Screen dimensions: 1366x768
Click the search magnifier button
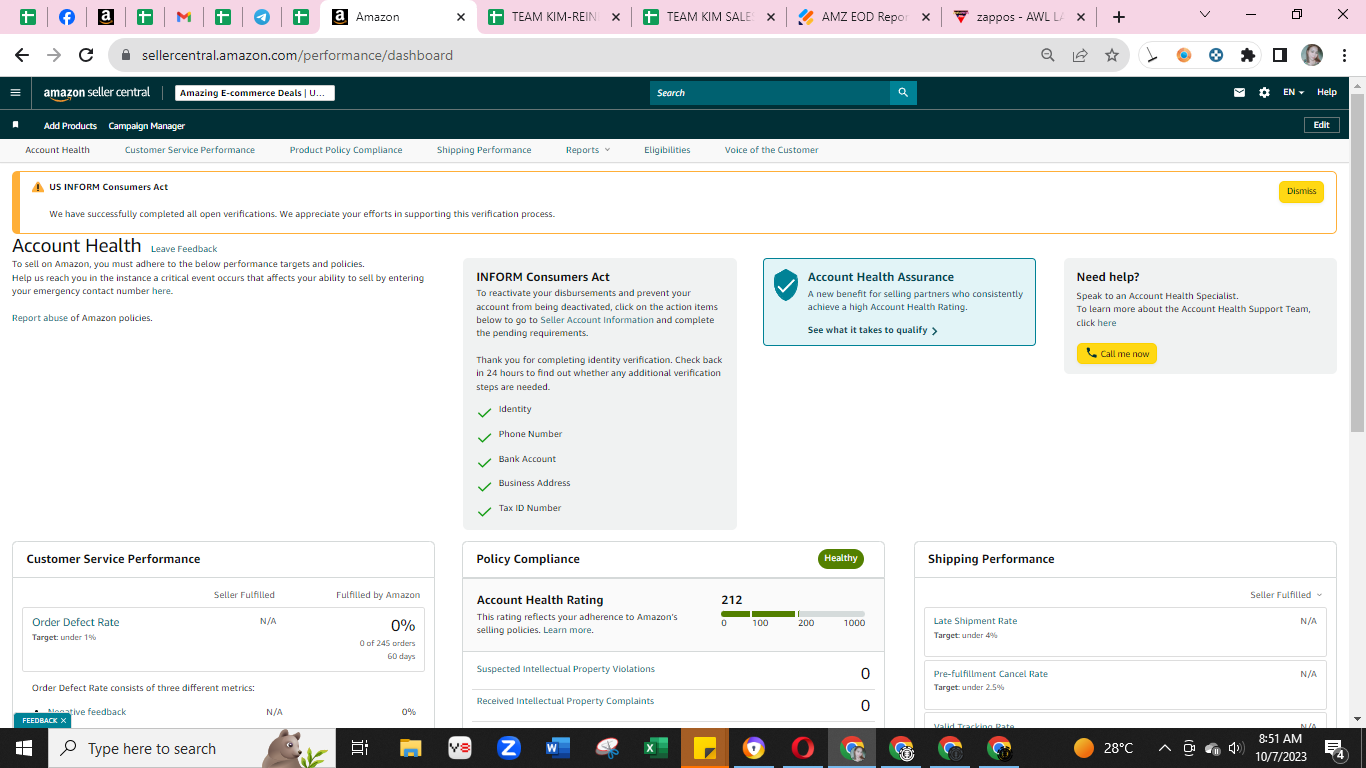[903, 93]
